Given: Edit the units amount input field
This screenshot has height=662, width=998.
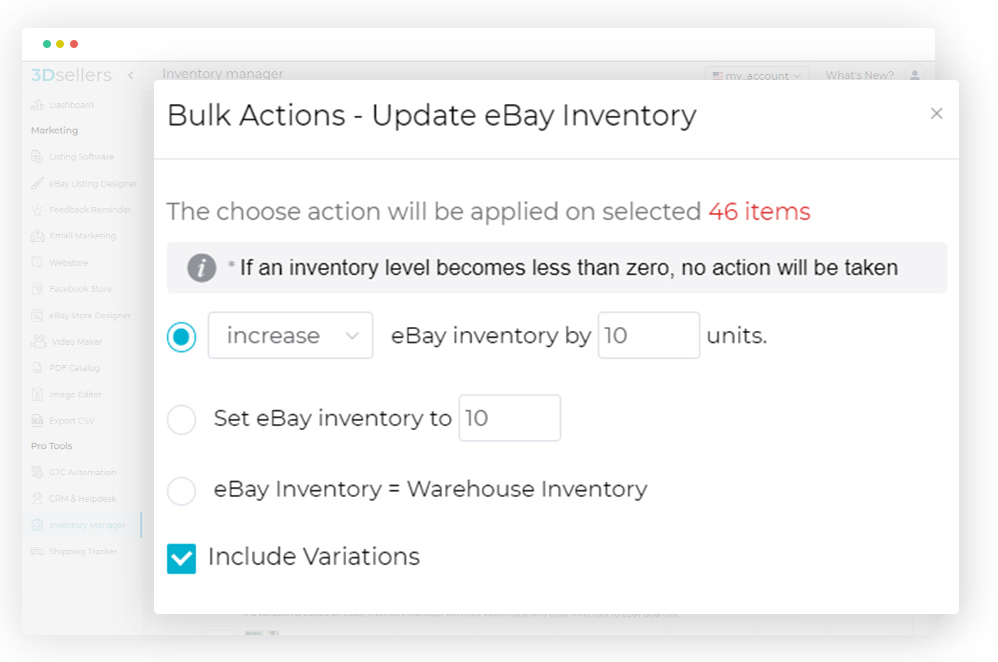Looking at the screenshot, I should pos(648,335).
